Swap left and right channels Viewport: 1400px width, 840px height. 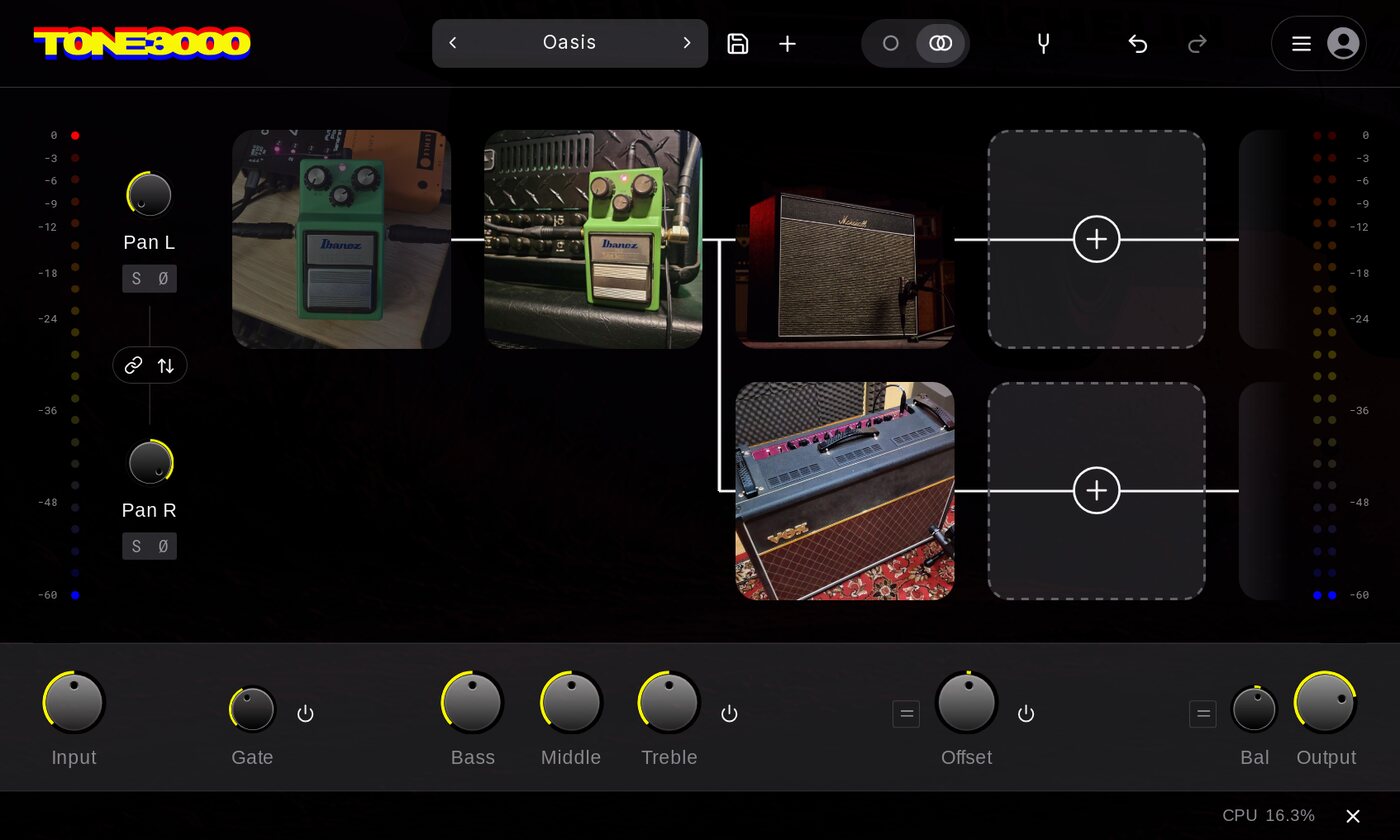point(166,366)
